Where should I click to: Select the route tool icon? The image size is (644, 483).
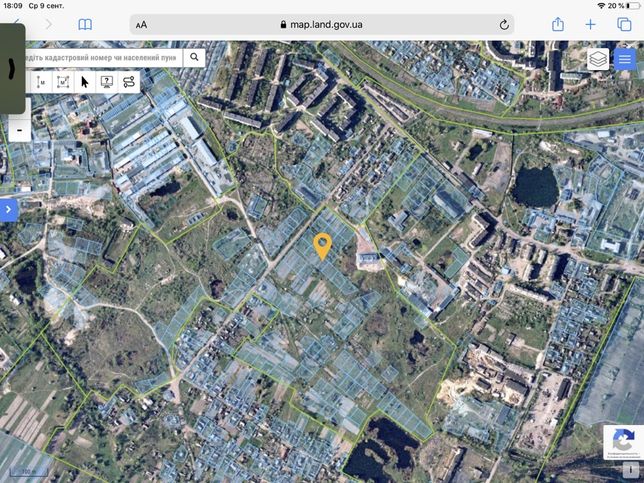click(x=129, y=82)
